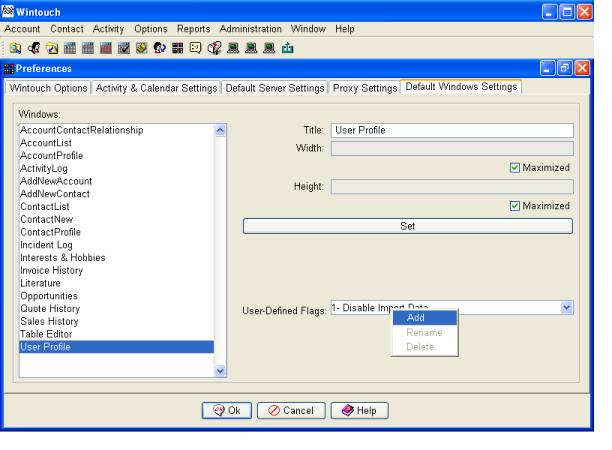Click the Ok button
The width and height of the screenshot is (612, 450).
click(x=227, y=411)
